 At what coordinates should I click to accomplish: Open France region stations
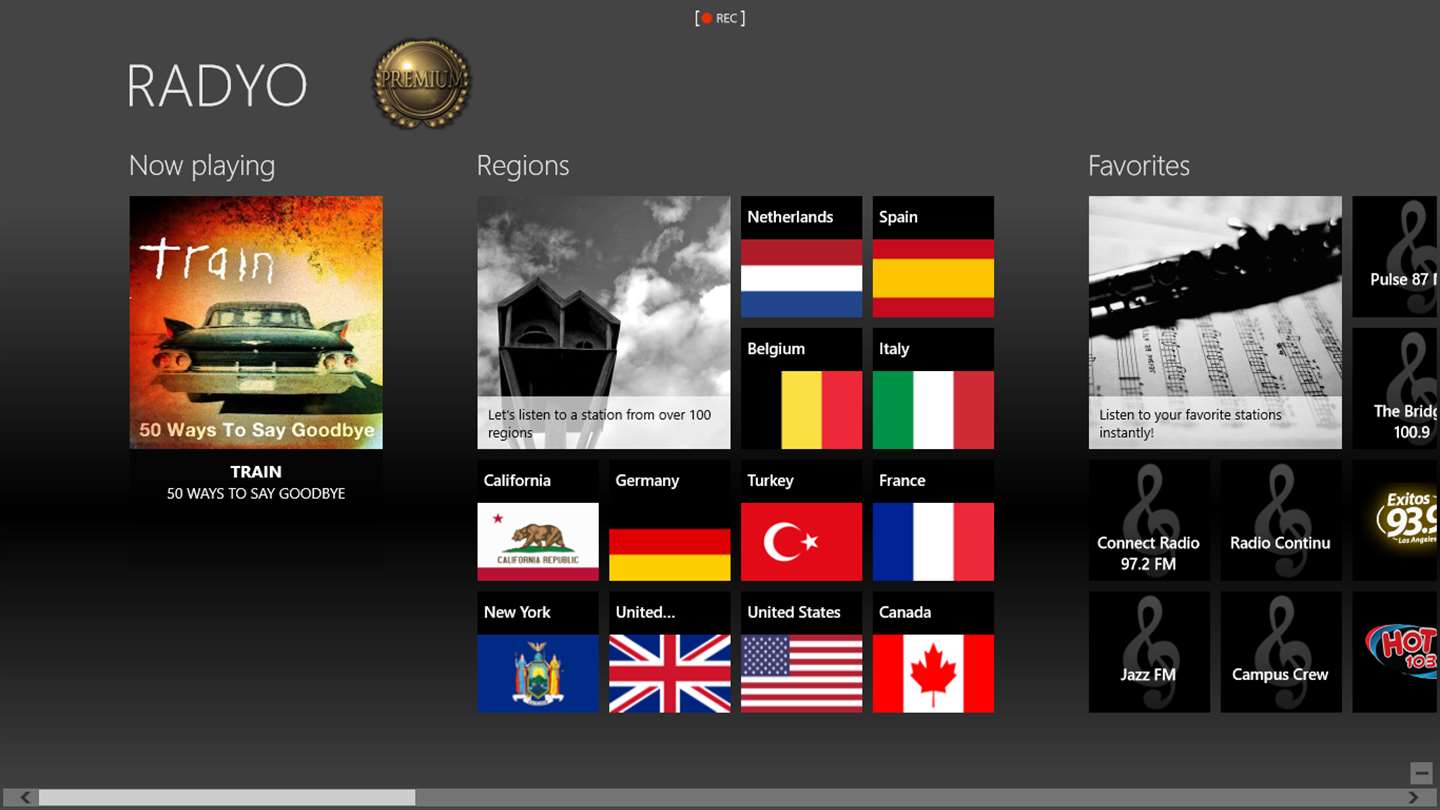click(933, 520)
